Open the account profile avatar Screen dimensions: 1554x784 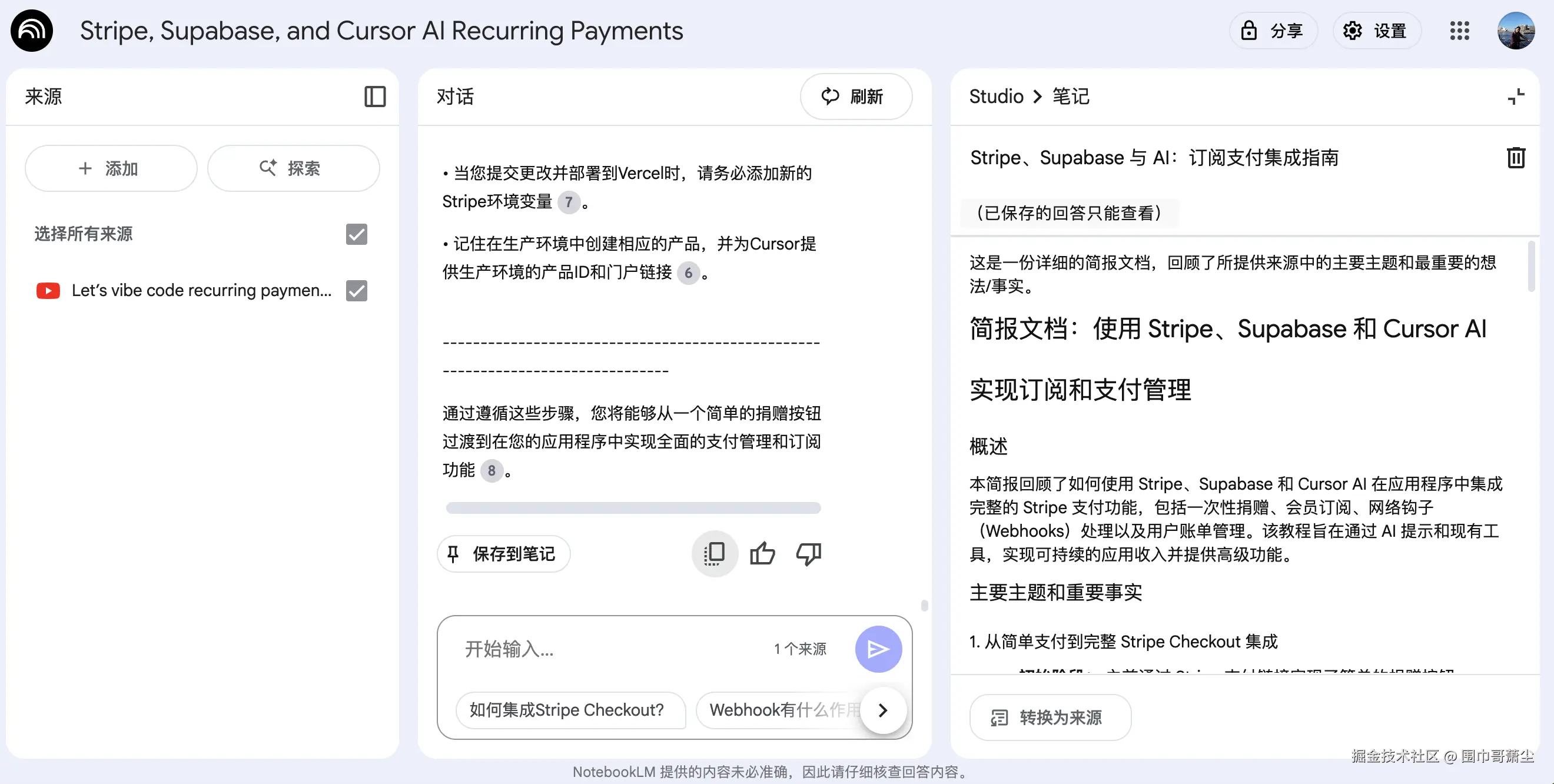(x=1515, y=30)
